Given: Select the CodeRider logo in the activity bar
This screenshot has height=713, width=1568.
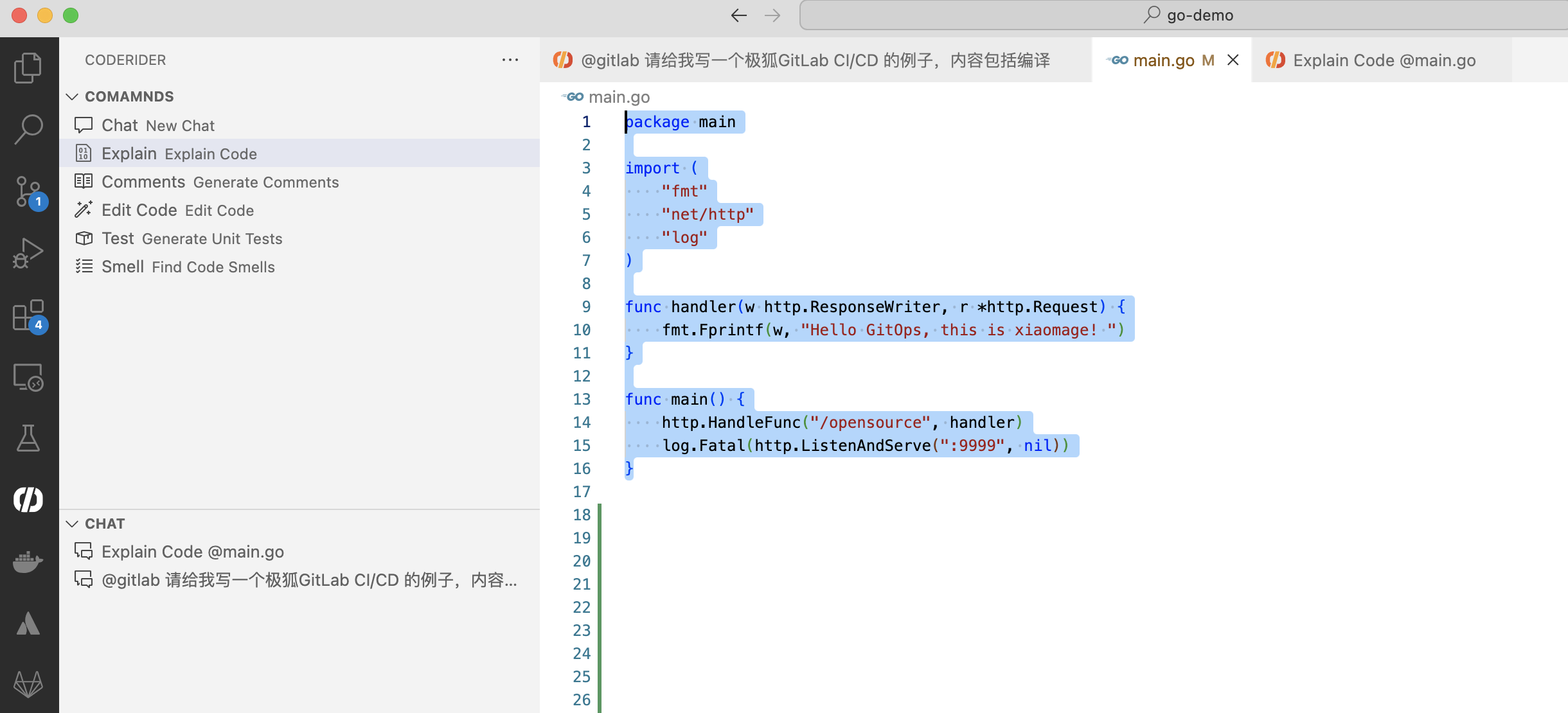Looking at the screenshot, I should point(28,499).
